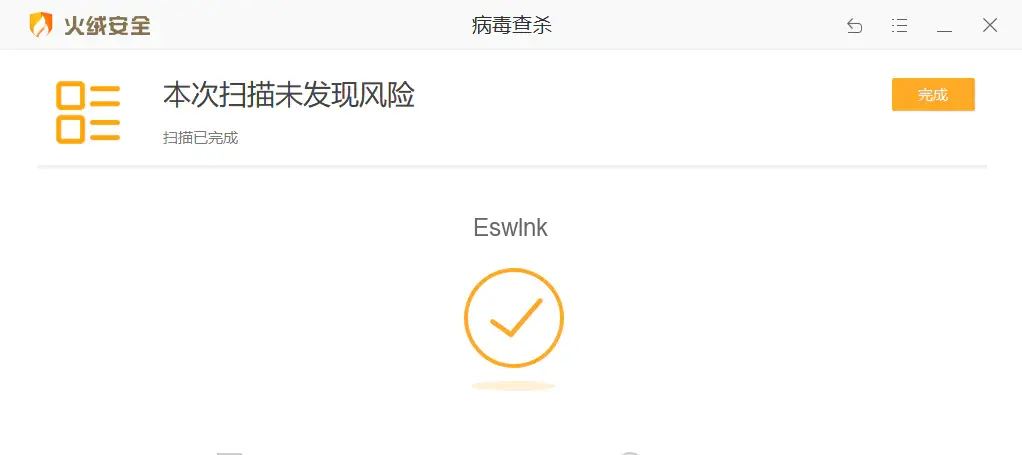1022x455 pixels.
Task: Click the Eswlnk label
Action: coord(510,228)
